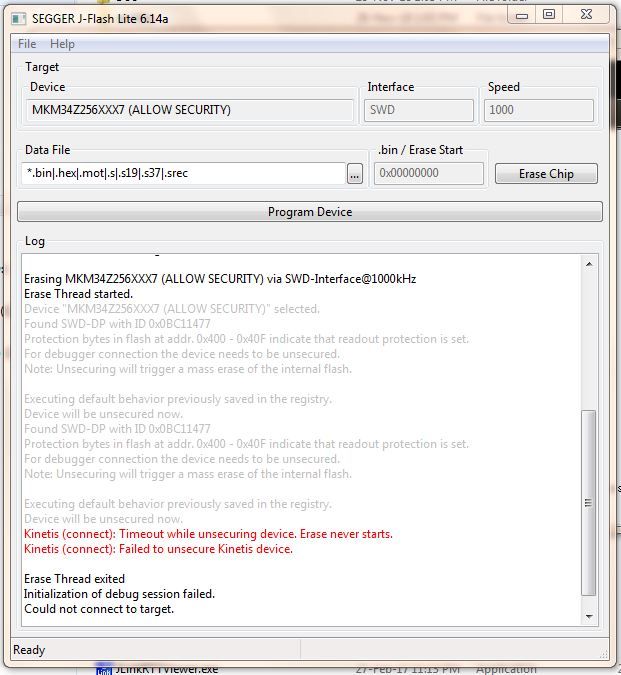Close the J-Flash Lite window

pos(586,15)
